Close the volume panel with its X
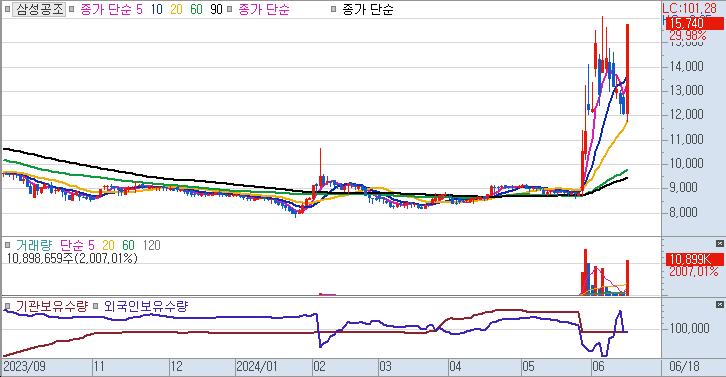This screenshot has width=726, height=377. pos(720,244)
